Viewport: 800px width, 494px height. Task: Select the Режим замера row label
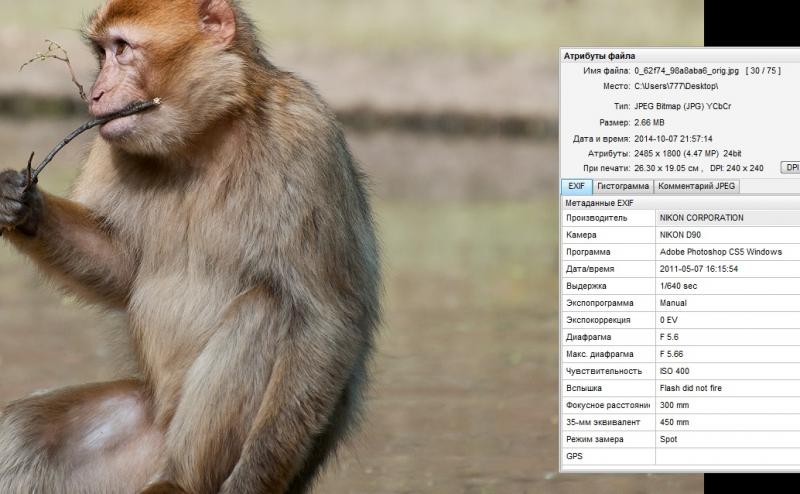(594, 439)
